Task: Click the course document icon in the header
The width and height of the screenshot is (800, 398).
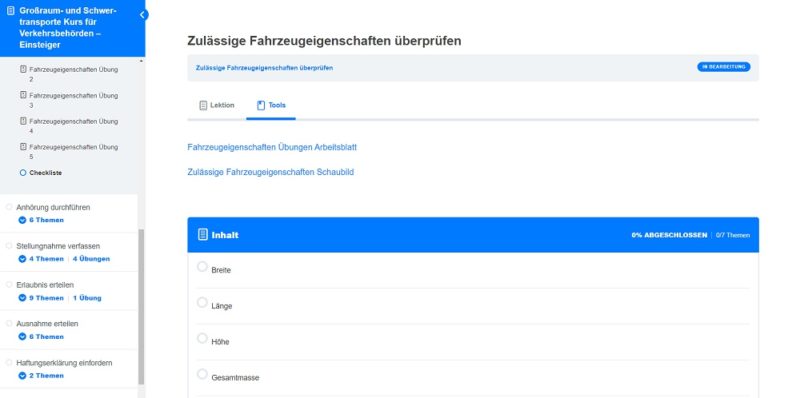Action: coord(11,11)
